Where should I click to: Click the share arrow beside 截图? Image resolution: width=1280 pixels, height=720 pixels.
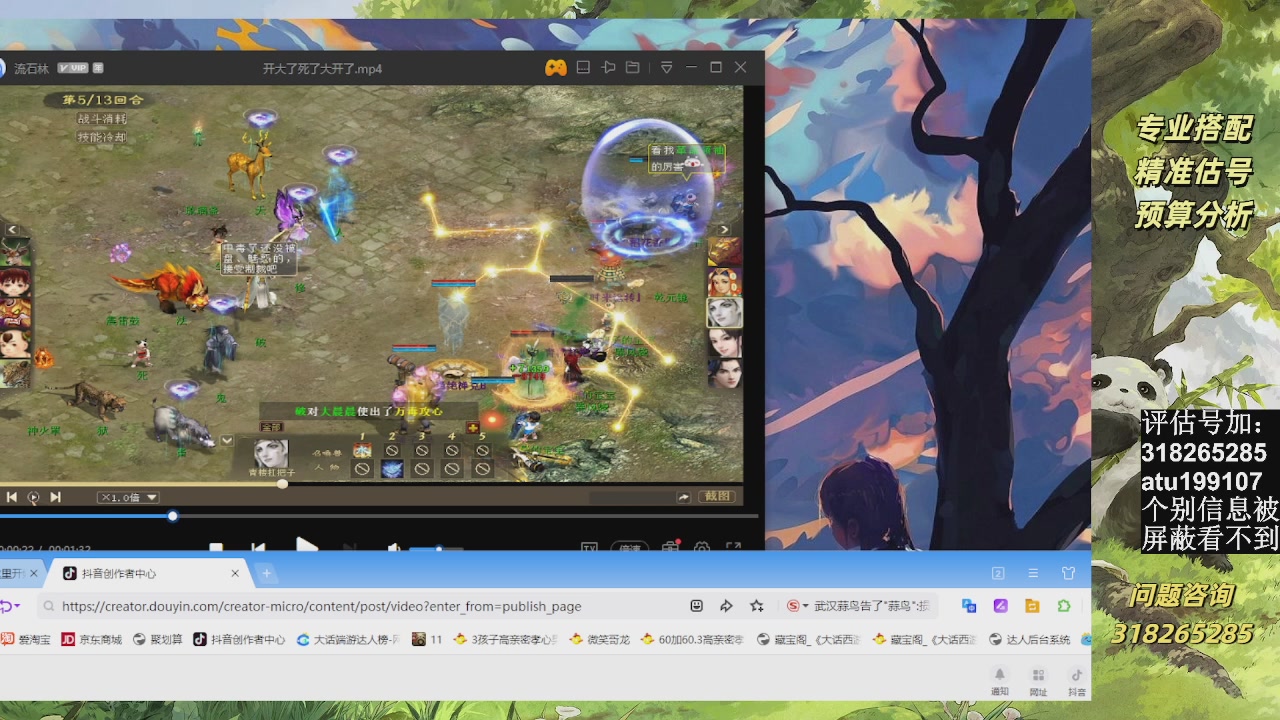[x=684, y=497]
